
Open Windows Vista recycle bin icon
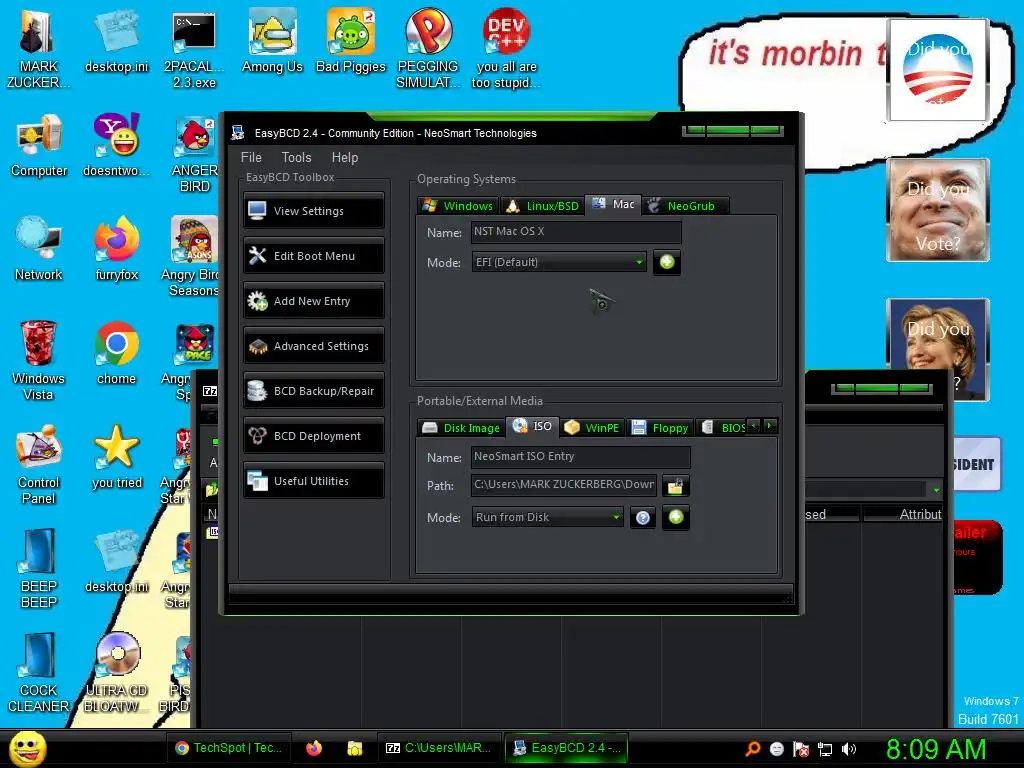click(38, 360)
